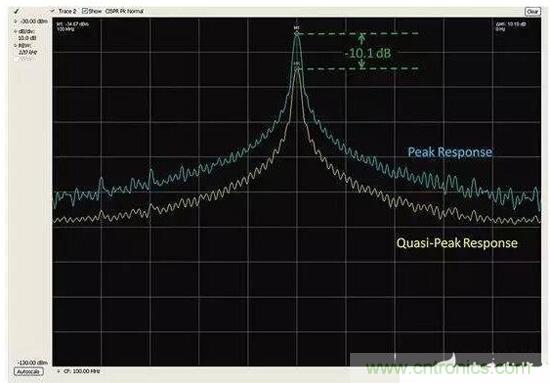Toggle the Show trace checkbox

tap(85, 11)
